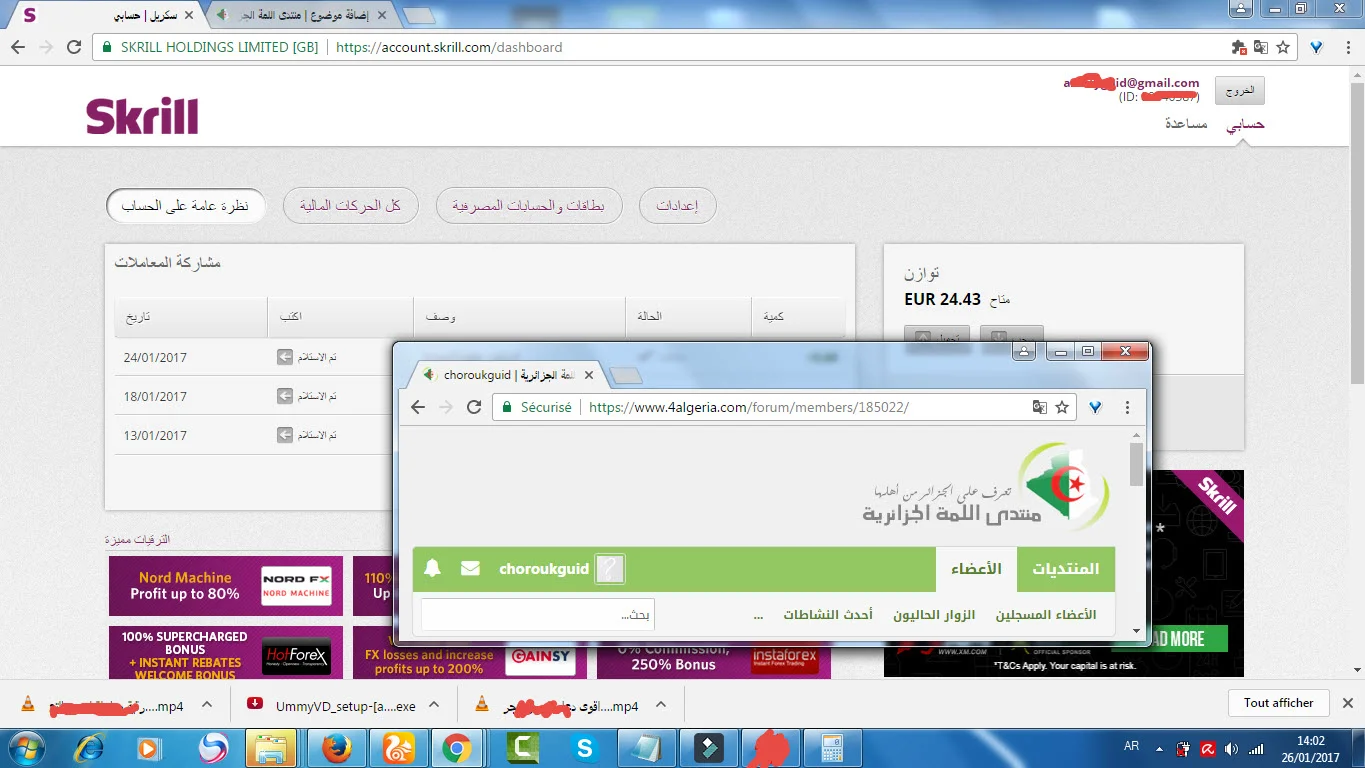Expand the first mp4 download options arrow
Image resolution: width=1365 pixels, height=768 pixels.
pos(206,704)
